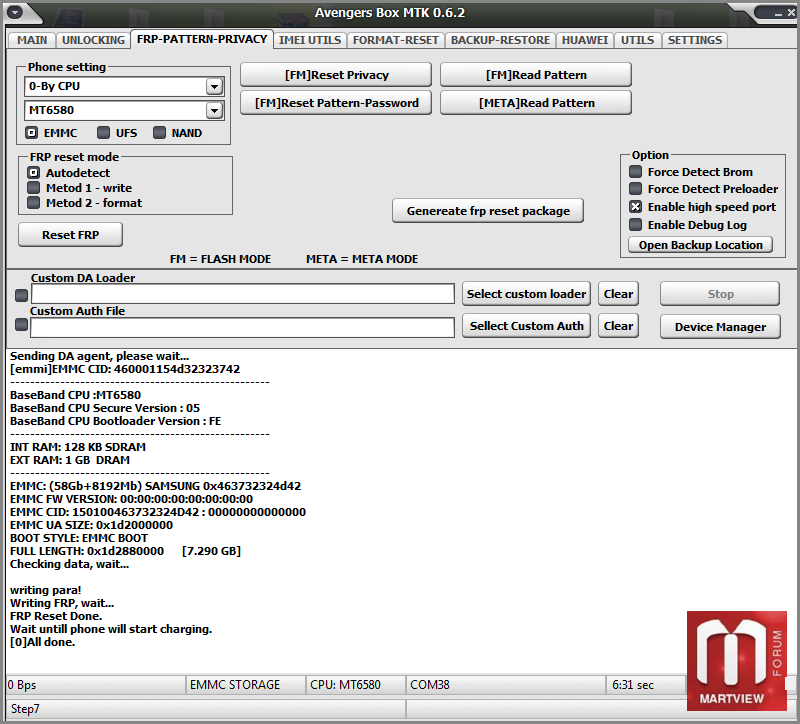Viewport: 800px width, 724px height.
Task: Open the FORMAT-RESET tab
Action: pos(395,40)
